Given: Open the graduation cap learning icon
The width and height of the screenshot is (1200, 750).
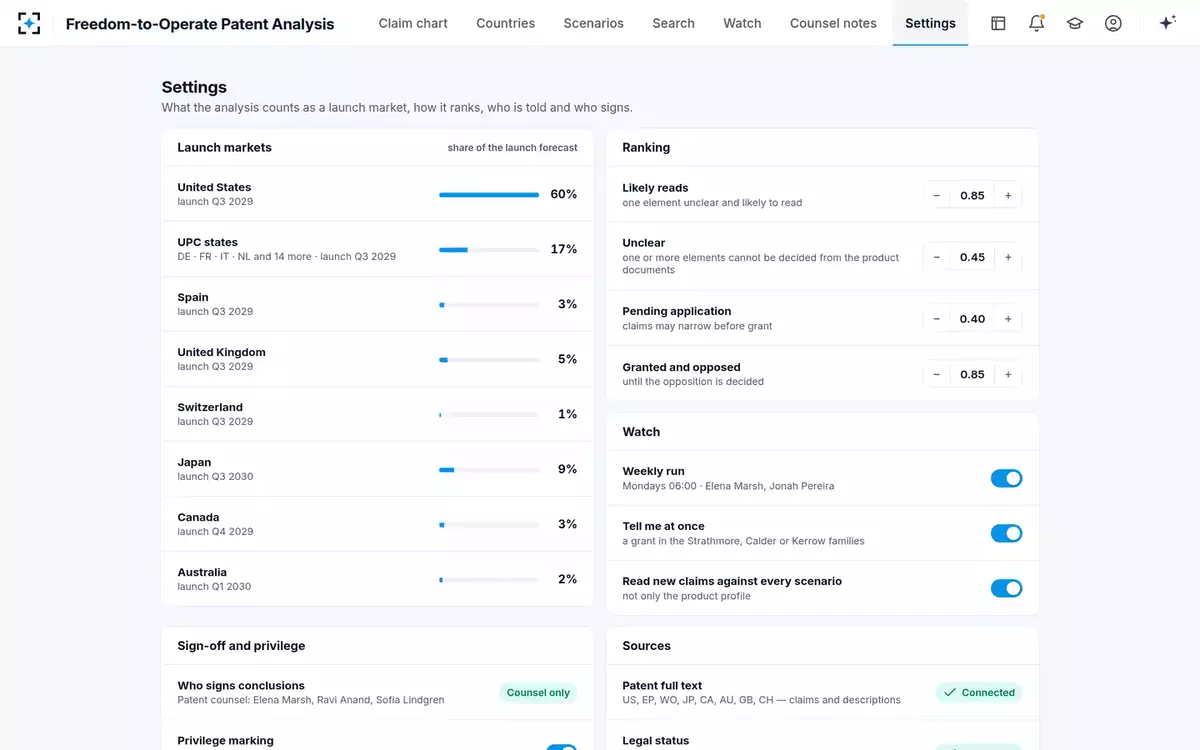Looking at the screenshot, I should click(1075, 23).
